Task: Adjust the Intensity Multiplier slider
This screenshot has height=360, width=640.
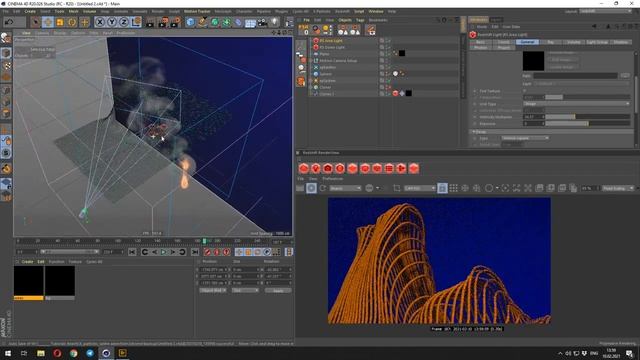Action: click(x=588, y=117)
